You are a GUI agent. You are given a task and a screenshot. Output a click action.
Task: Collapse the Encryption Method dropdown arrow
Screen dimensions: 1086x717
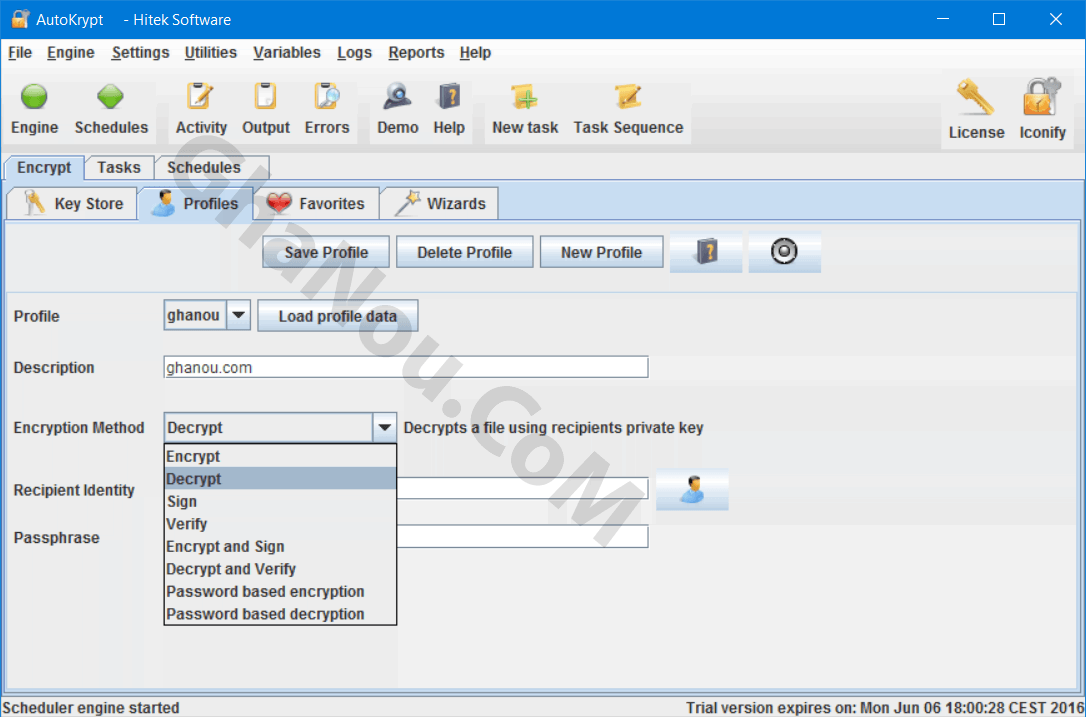click(x=384, y=427)
